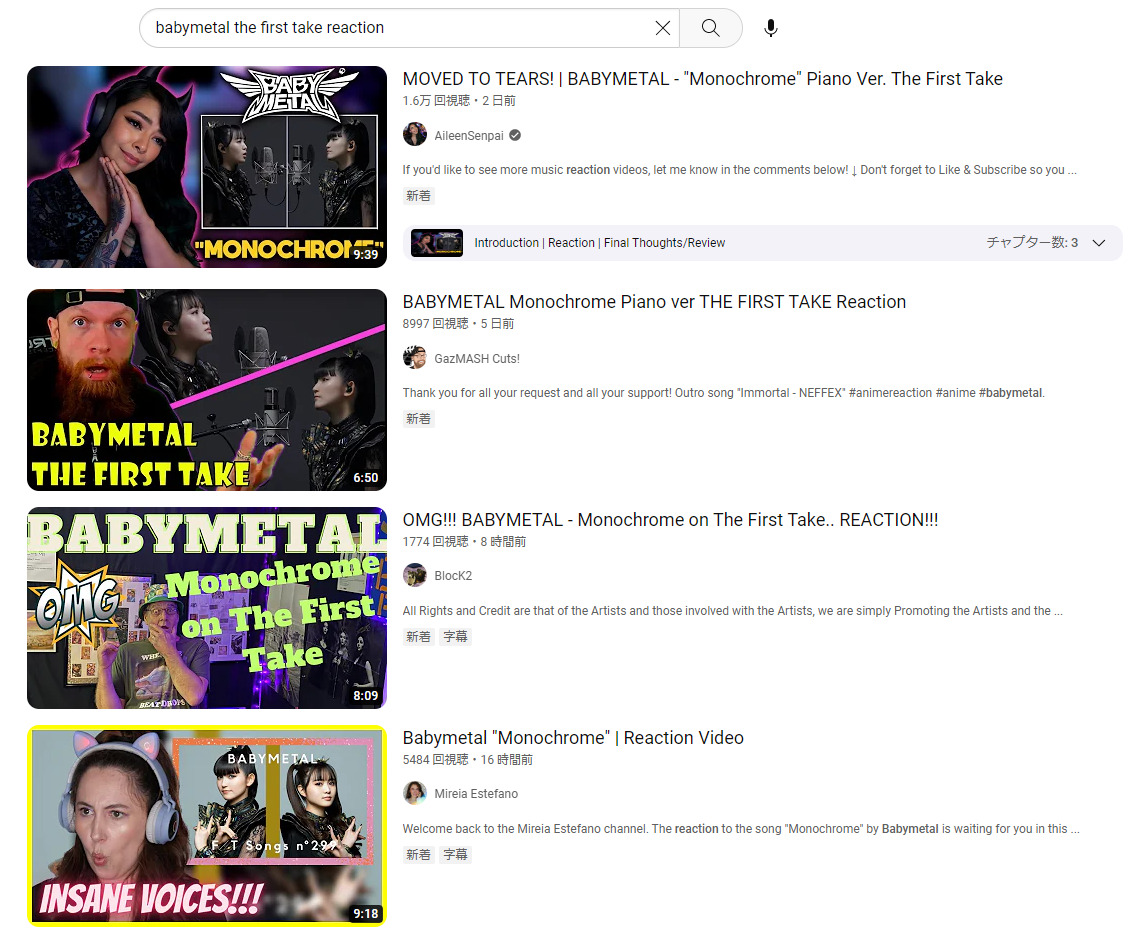Click the '新着' badge under the GazMASH video
Screen dimensions: 1148x937
[419, 419]
